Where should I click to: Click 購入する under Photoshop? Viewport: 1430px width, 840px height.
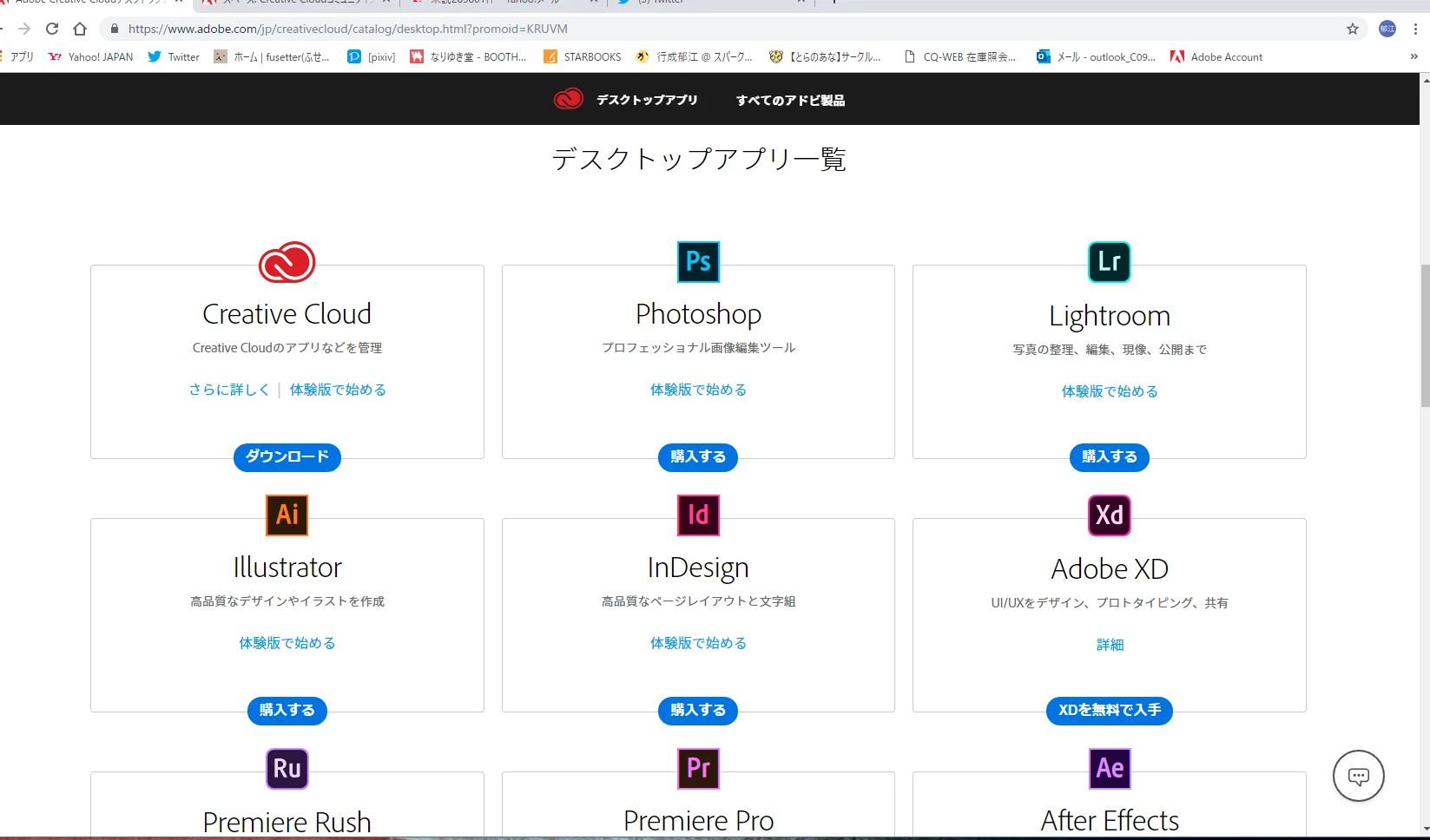(x=698, y=457)
